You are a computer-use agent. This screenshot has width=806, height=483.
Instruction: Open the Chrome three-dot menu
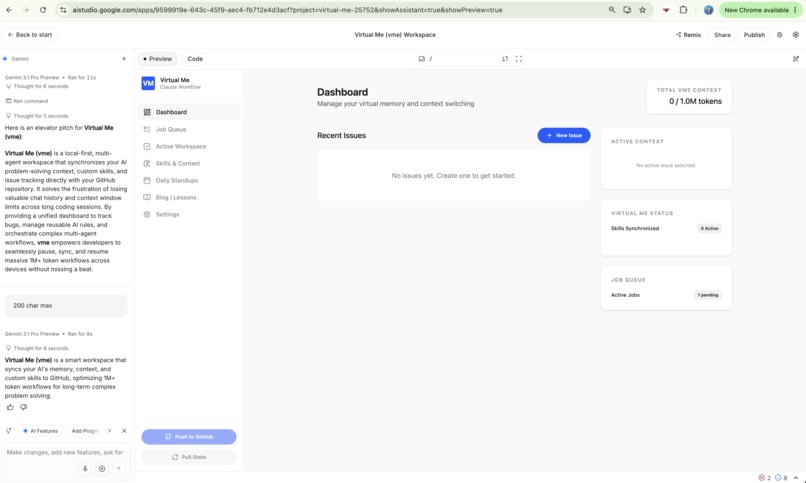pyautogui.click(x=796, y=10)
